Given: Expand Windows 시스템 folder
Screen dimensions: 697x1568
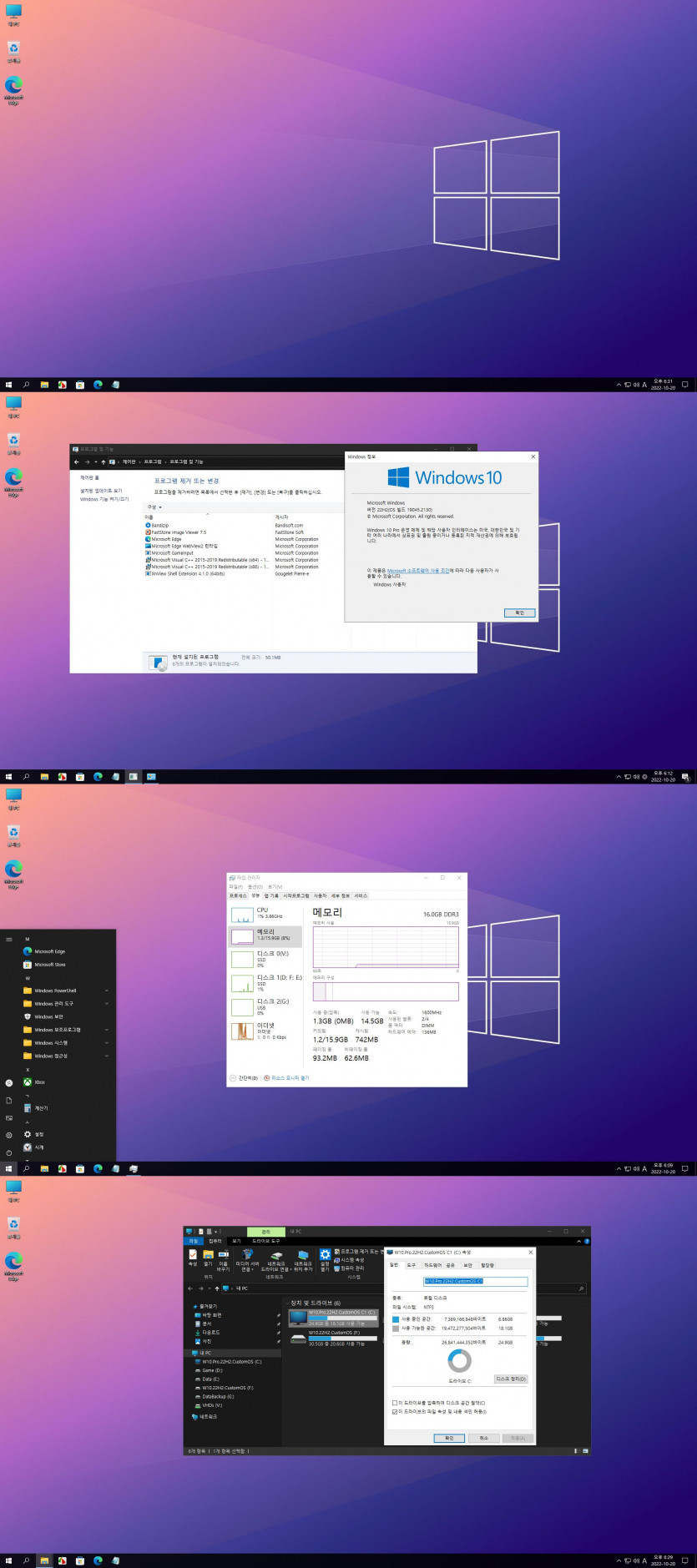Looking at the screenshot, I should tap(67, 1043).
